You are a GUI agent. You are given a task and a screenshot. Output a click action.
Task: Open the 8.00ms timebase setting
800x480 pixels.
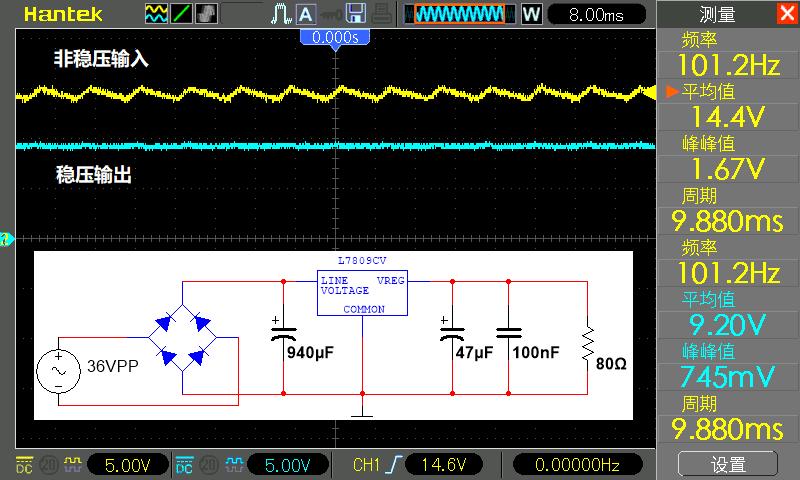(x=594, y=14)
